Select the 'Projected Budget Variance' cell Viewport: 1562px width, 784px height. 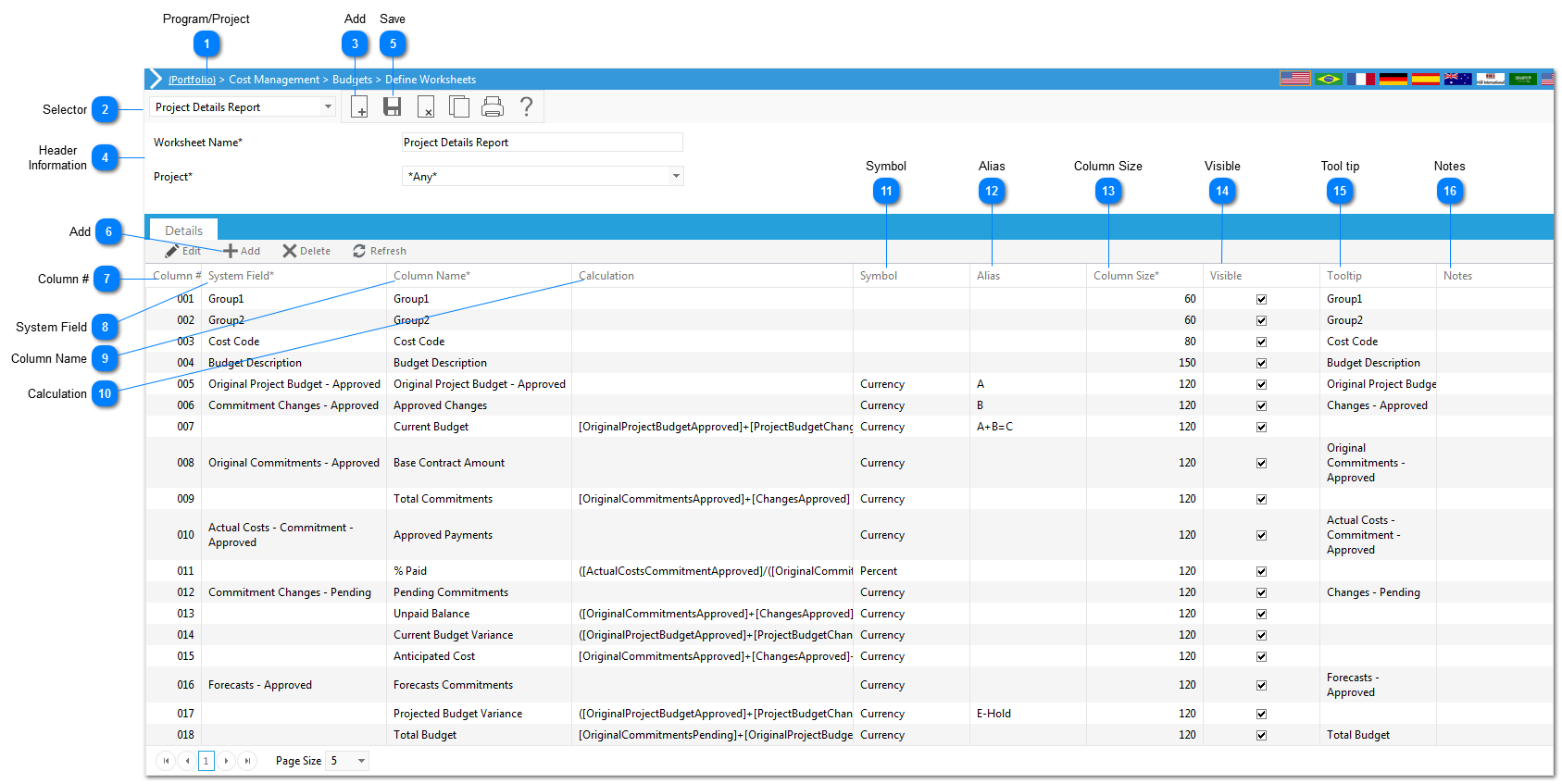[457, 714]
